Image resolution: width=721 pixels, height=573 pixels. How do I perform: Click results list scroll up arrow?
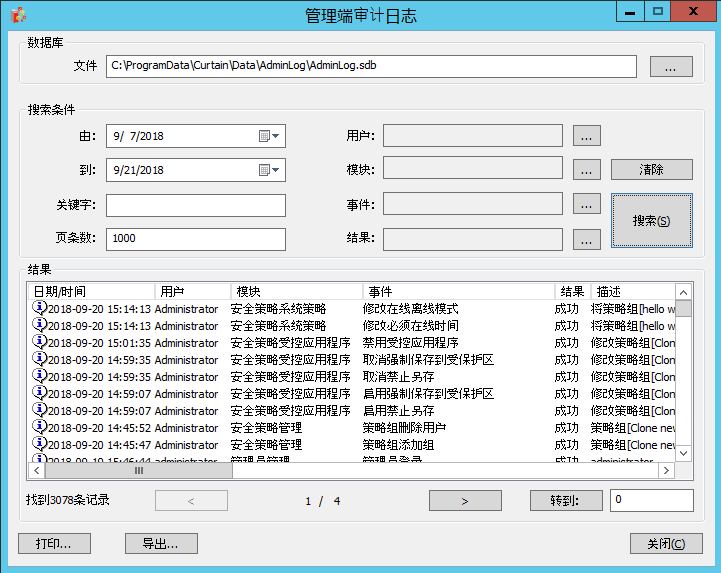[x=683, y=292]
